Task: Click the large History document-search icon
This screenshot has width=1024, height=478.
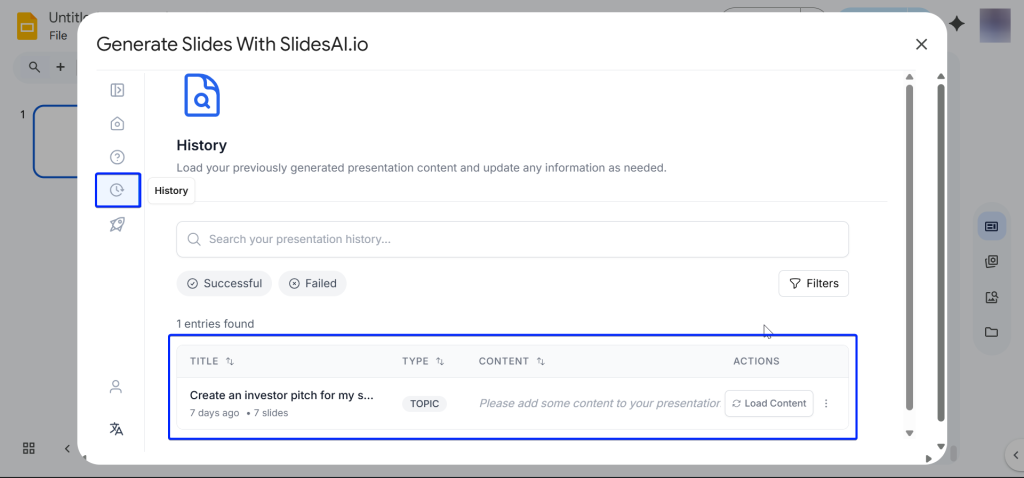Action: (x=201, y=95)
